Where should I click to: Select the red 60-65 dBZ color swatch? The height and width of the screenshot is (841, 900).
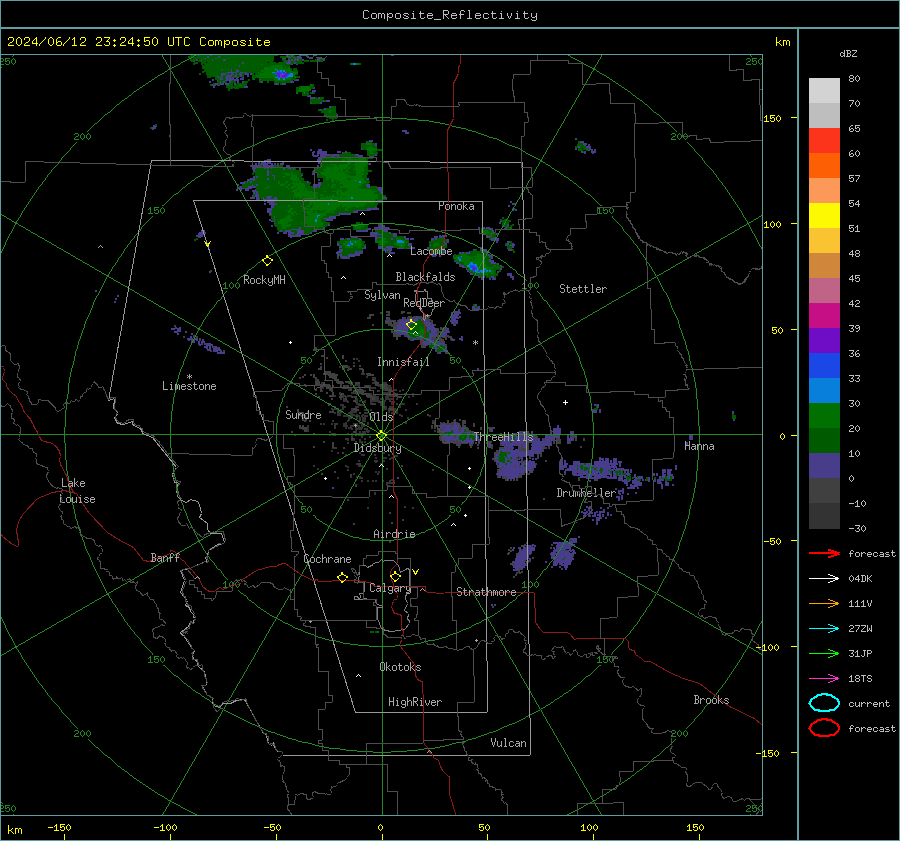pos(824,141)
